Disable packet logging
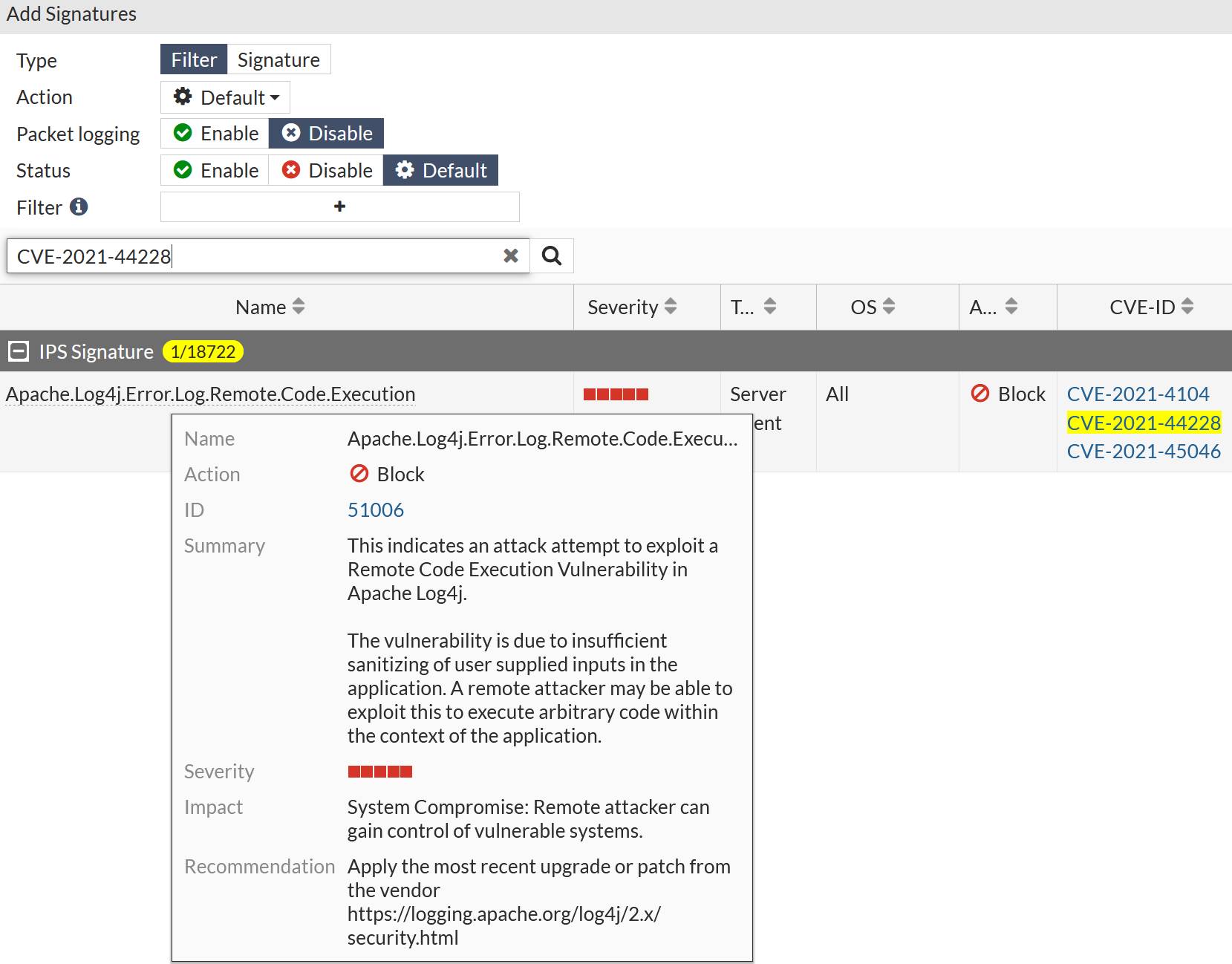 [326, 134]
